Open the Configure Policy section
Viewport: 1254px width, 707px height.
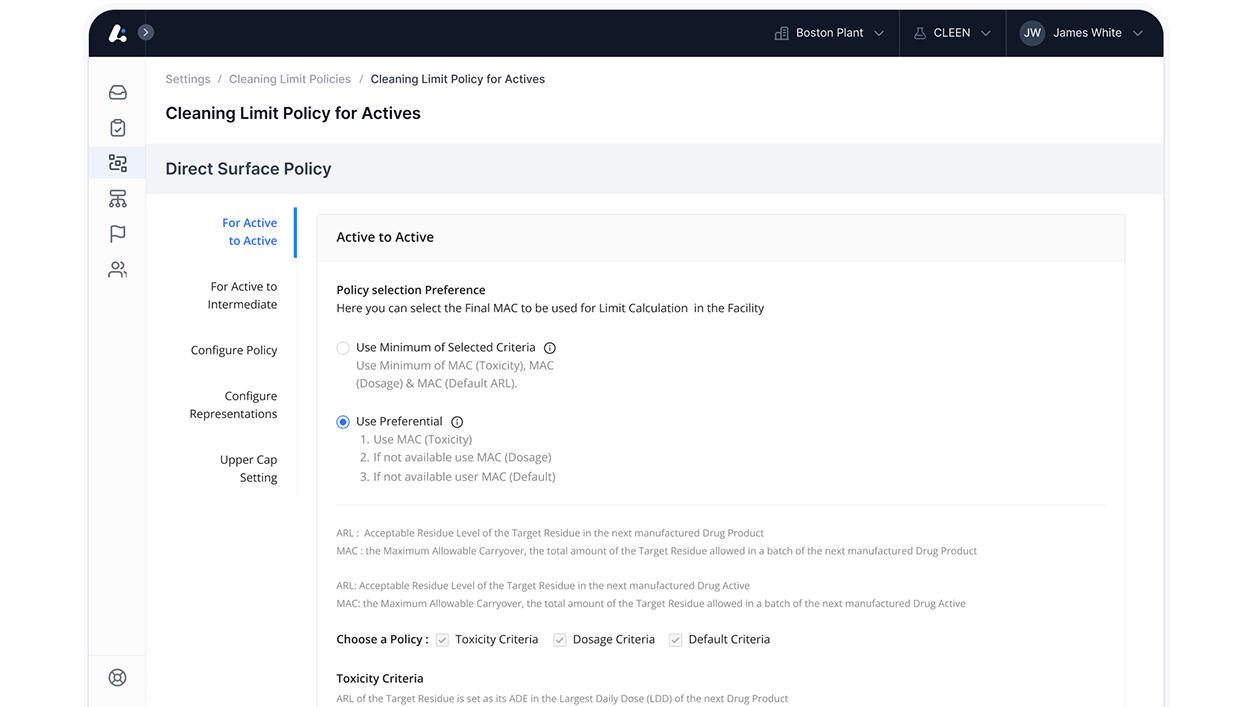[x=234, y=350]
